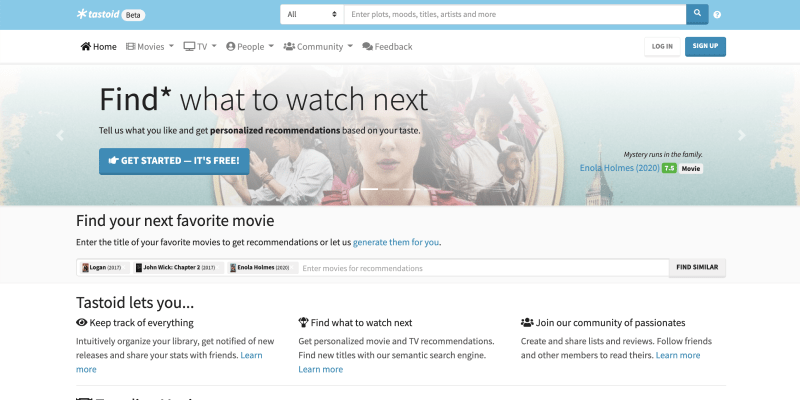Screen dimensions: 800x400
Task: Focus the movie recommendations input field
Action: [482, 268]
